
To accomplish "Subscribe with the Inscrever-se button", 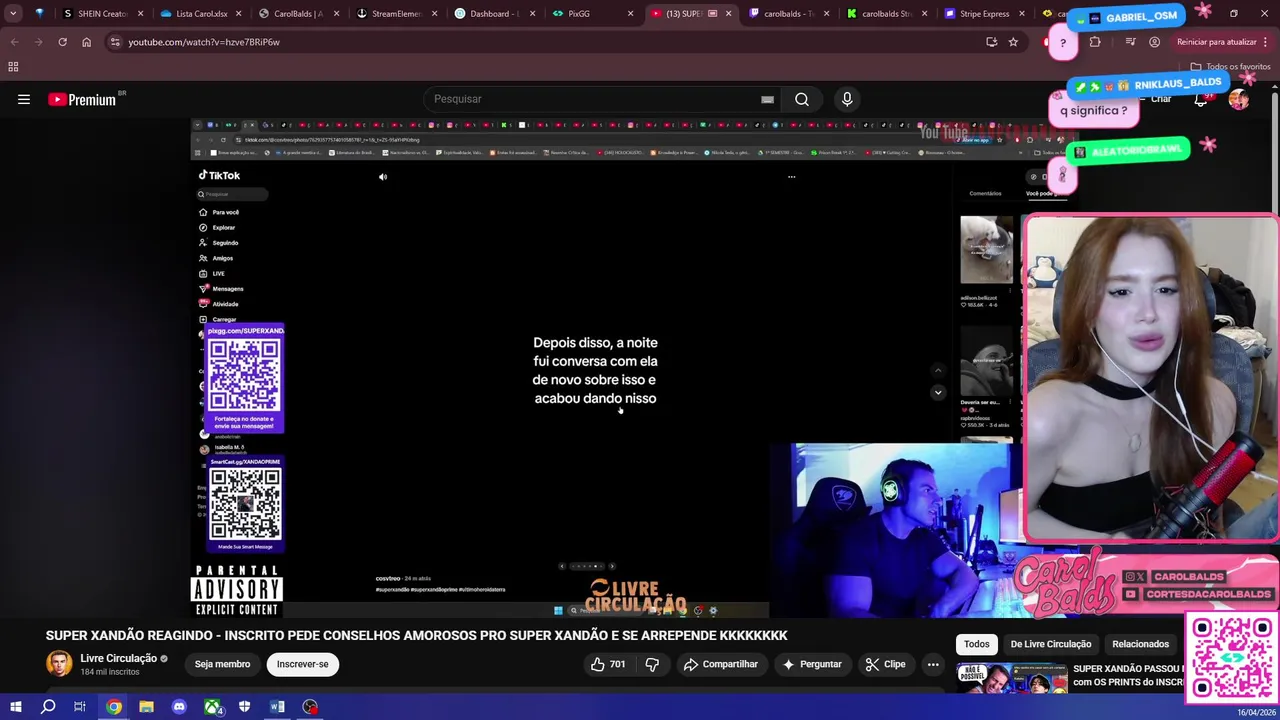I will pos(303,664).
